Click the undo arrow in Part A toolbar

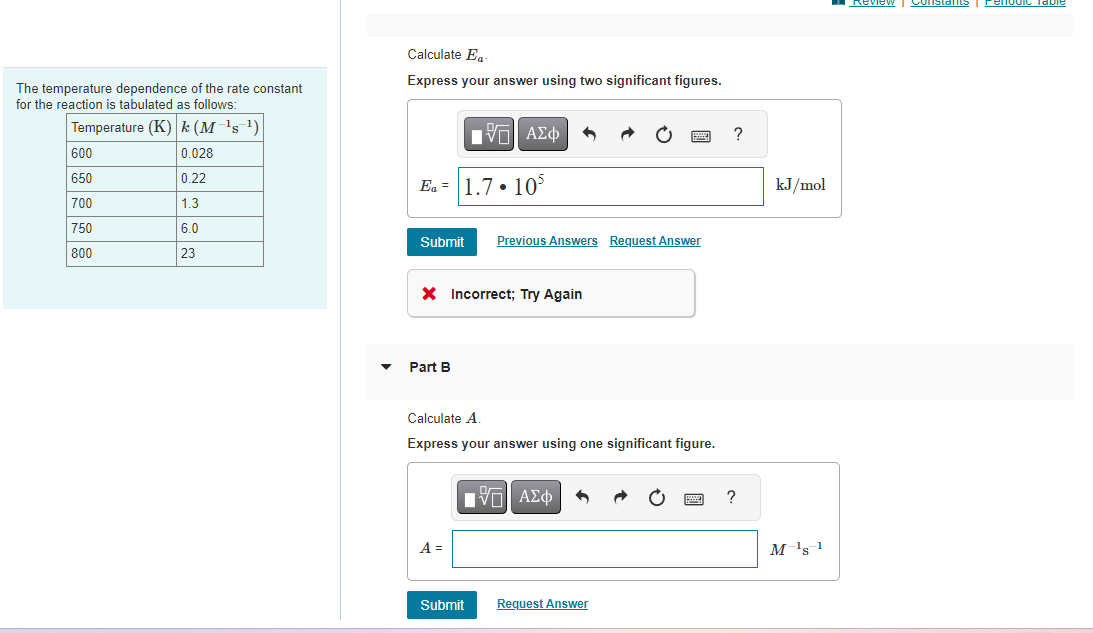(589, 134)
